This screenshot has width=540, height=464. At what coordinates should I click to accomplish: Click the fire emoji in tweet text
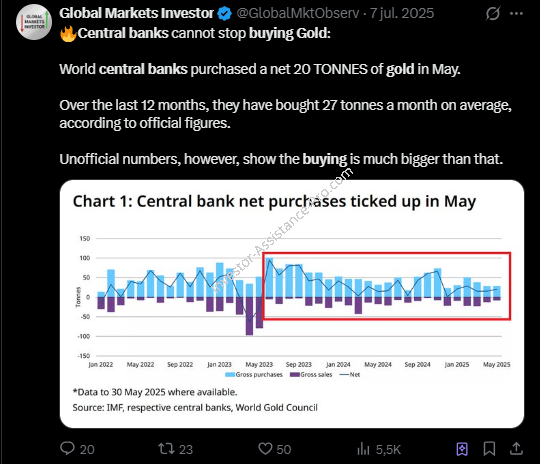point(68,34)
